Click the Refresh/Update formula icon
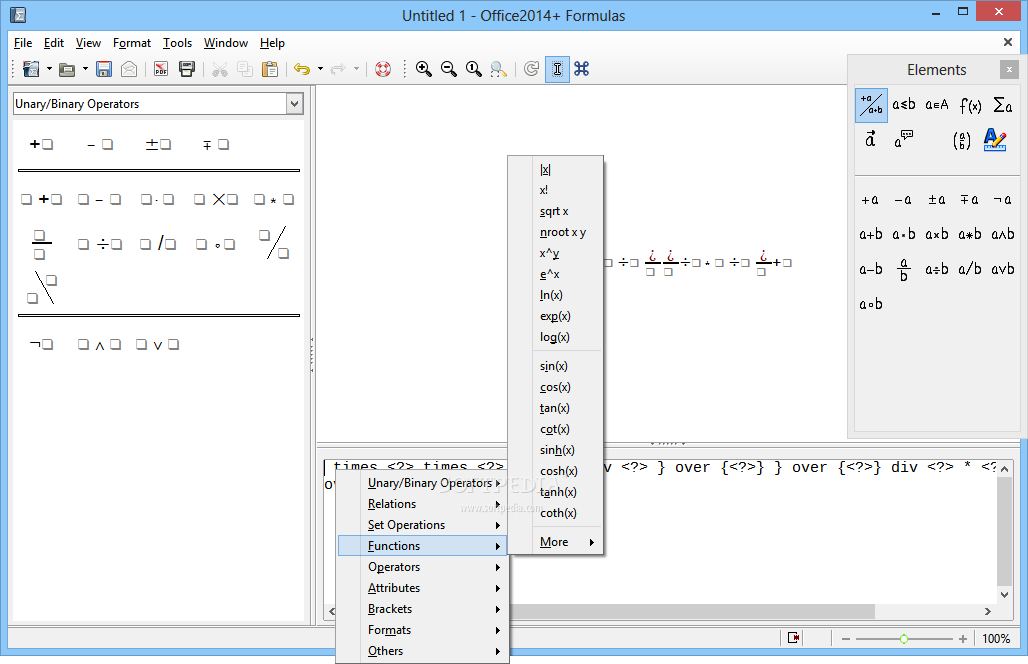 click(532, 69)
